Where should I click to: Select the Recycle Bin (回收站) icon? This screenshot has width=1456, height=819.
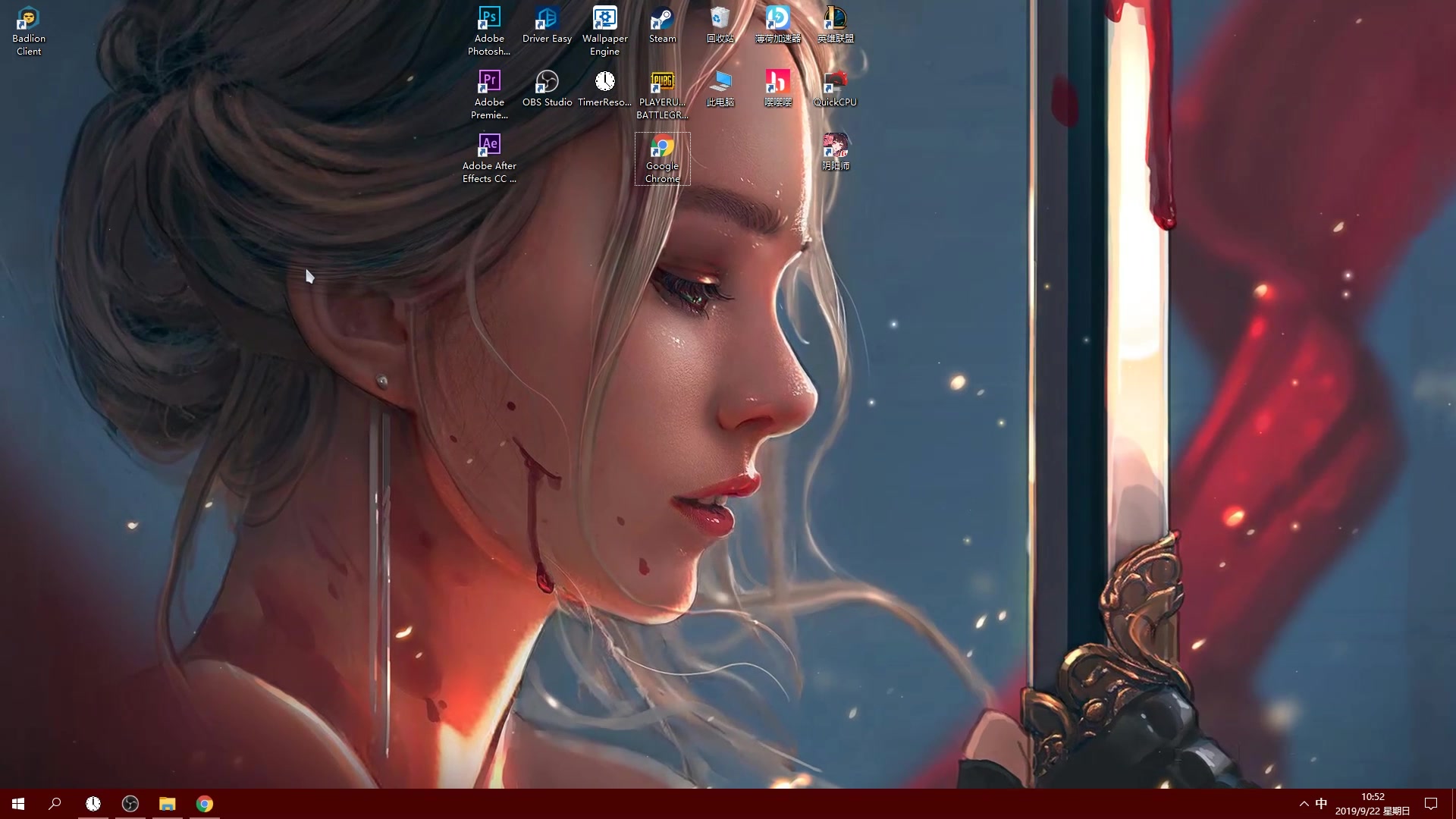tap(720, 24)
